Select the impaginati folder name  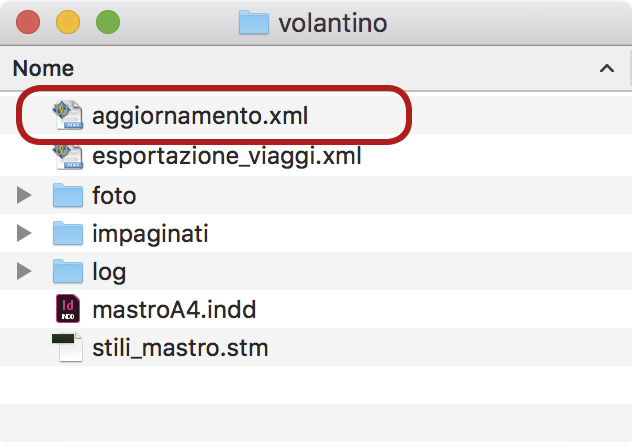click(150, 234)
